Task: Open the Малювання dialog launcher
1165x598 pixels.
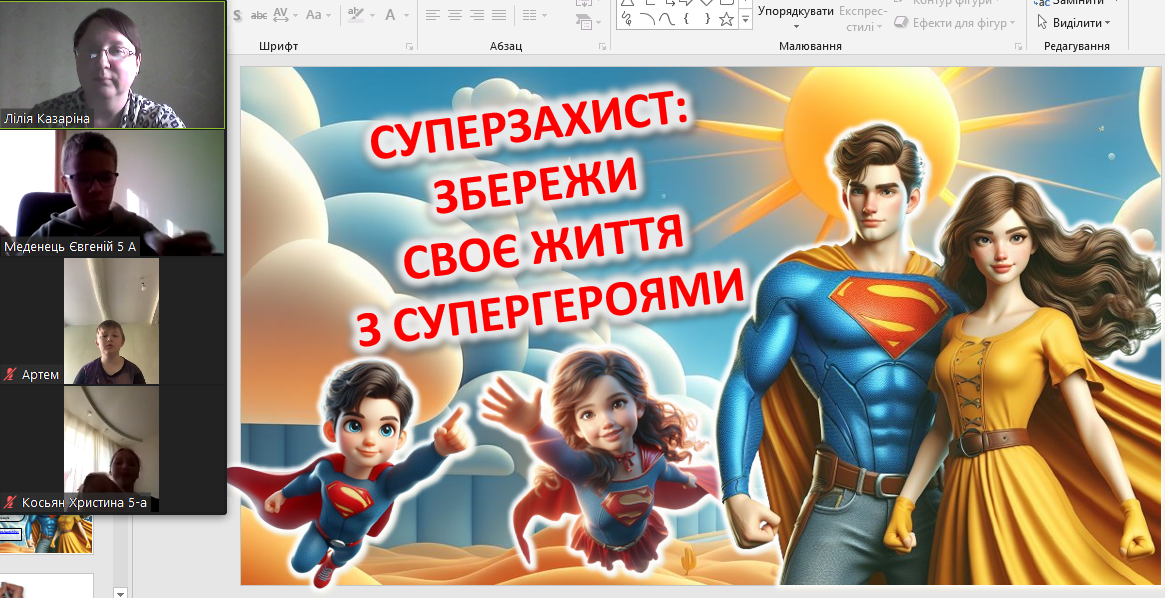Action: [1019, 47]
